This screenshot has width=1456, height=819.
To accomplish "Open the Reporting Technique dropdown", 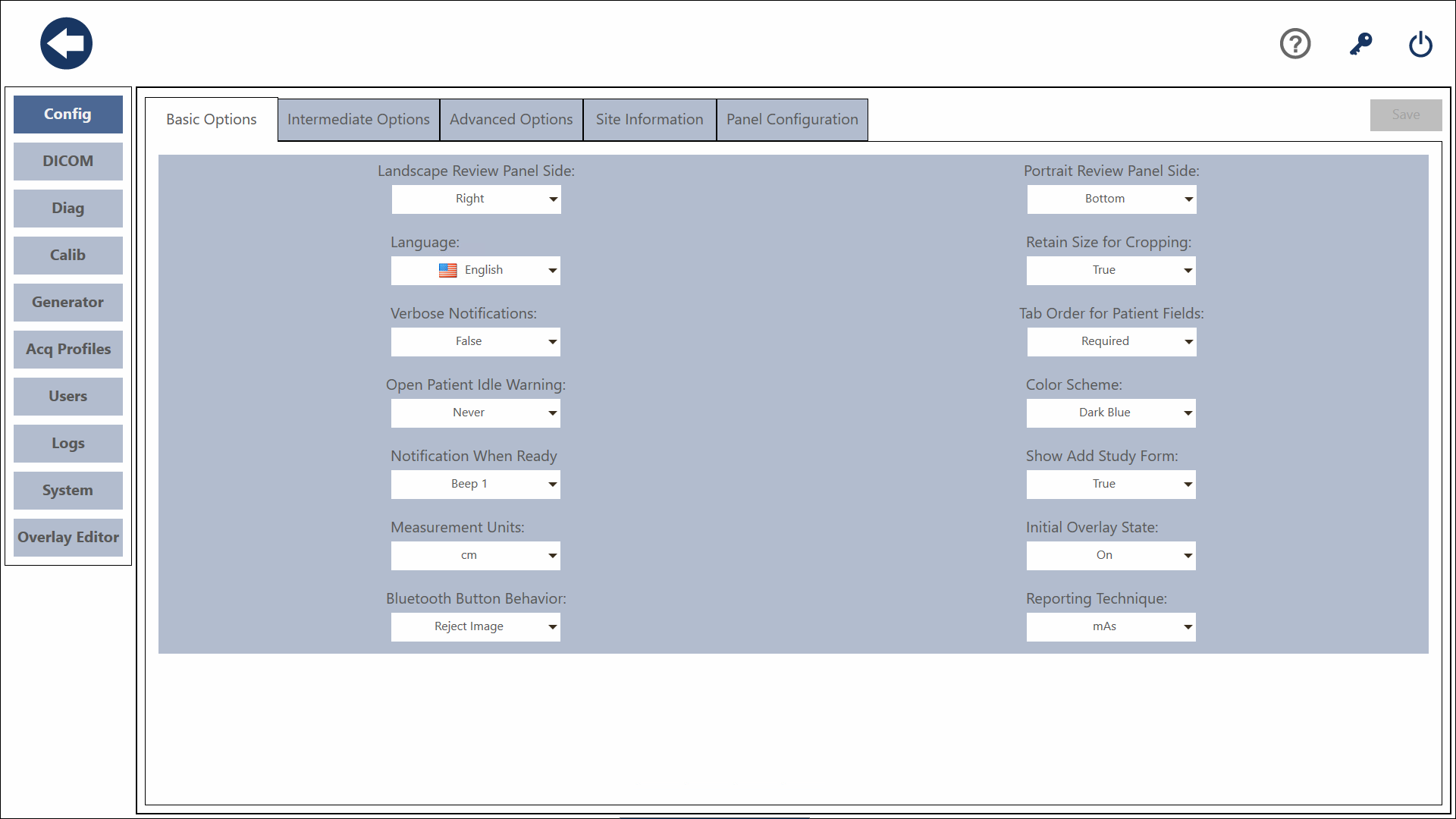I will [x=1112, y=627].
